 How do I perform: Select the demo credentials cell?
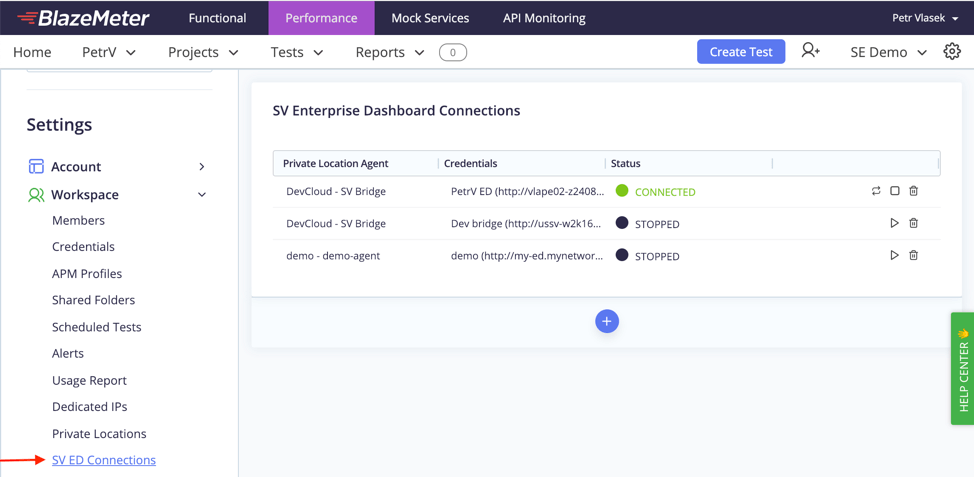[527, 256]
